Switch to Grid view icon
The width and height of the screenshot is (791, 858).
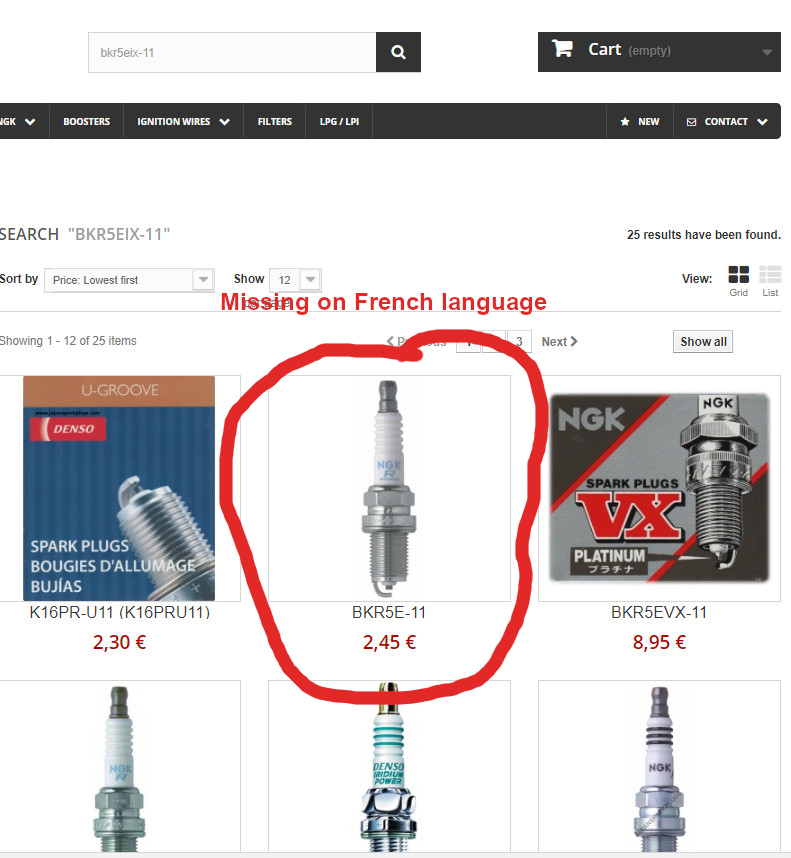[x=738, y=274]
